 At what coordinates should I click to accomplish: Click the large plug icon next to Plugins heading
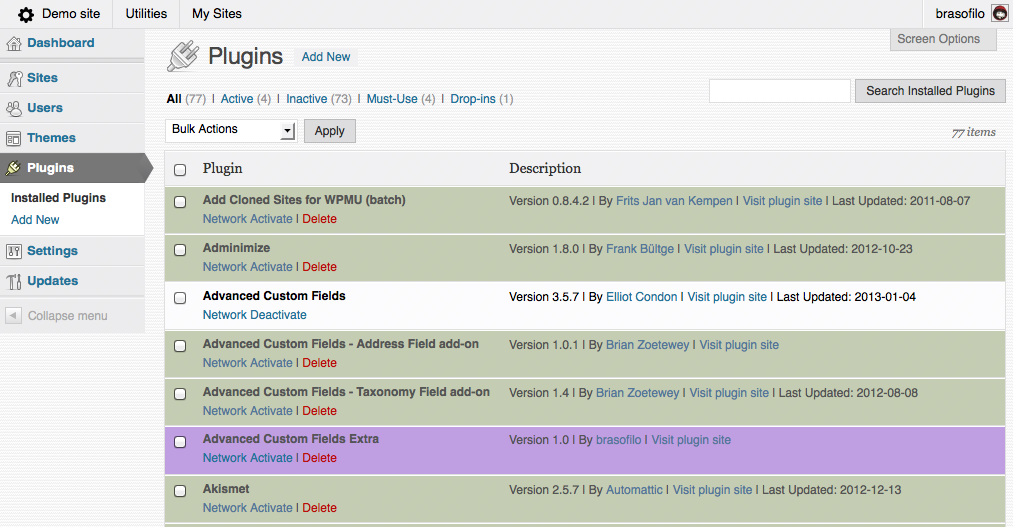pos(183,56)
